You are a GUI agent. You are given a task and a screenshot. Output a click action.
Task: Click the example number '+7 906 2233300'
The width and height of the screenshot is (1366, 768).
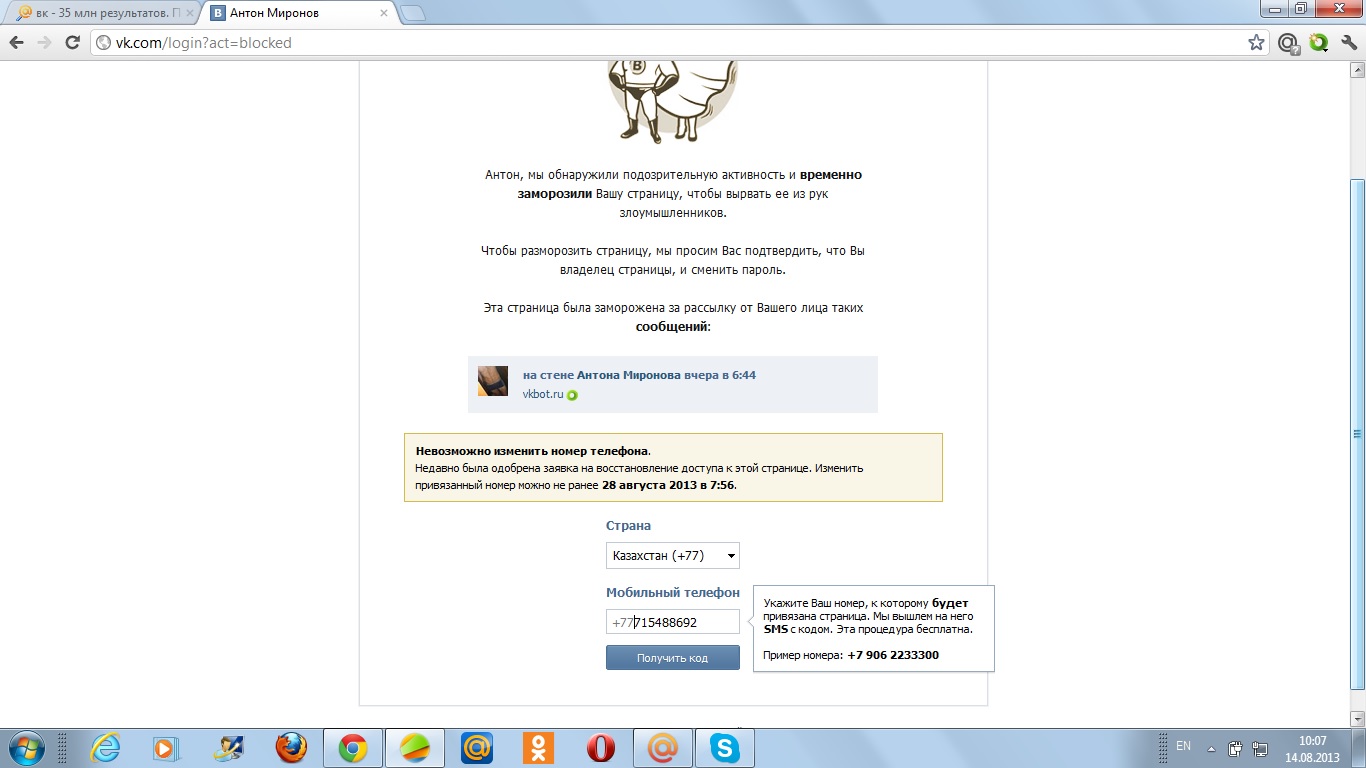(893, 655)
